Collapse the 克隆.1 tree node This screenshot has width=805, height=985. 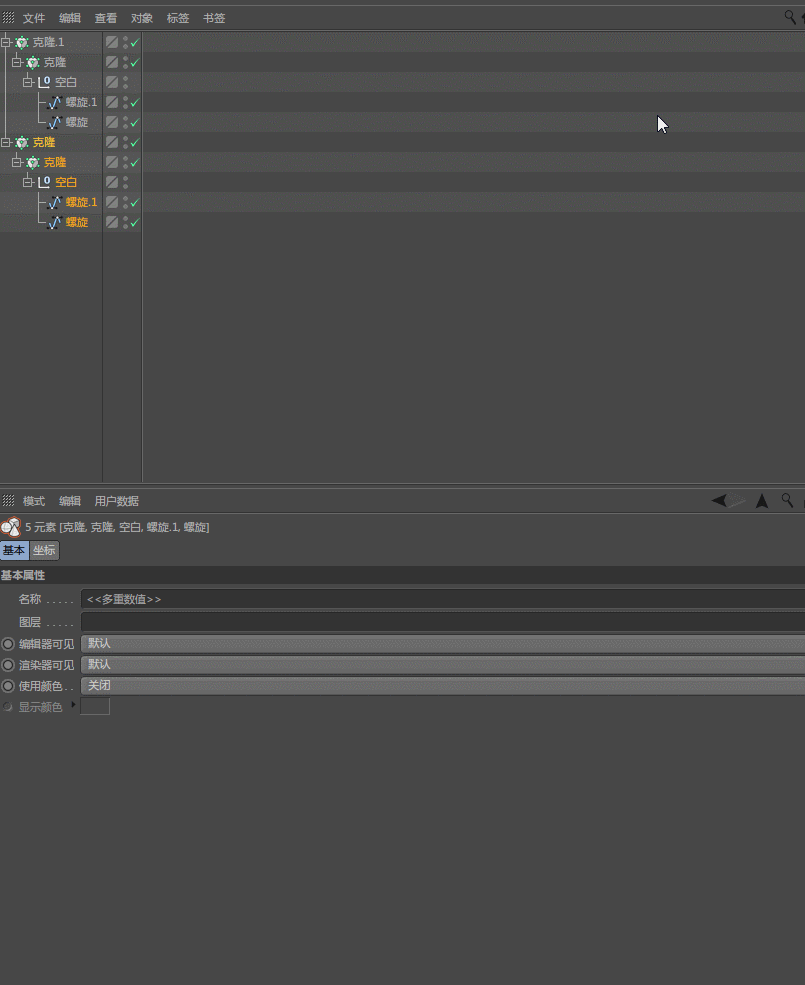point(6,42)
